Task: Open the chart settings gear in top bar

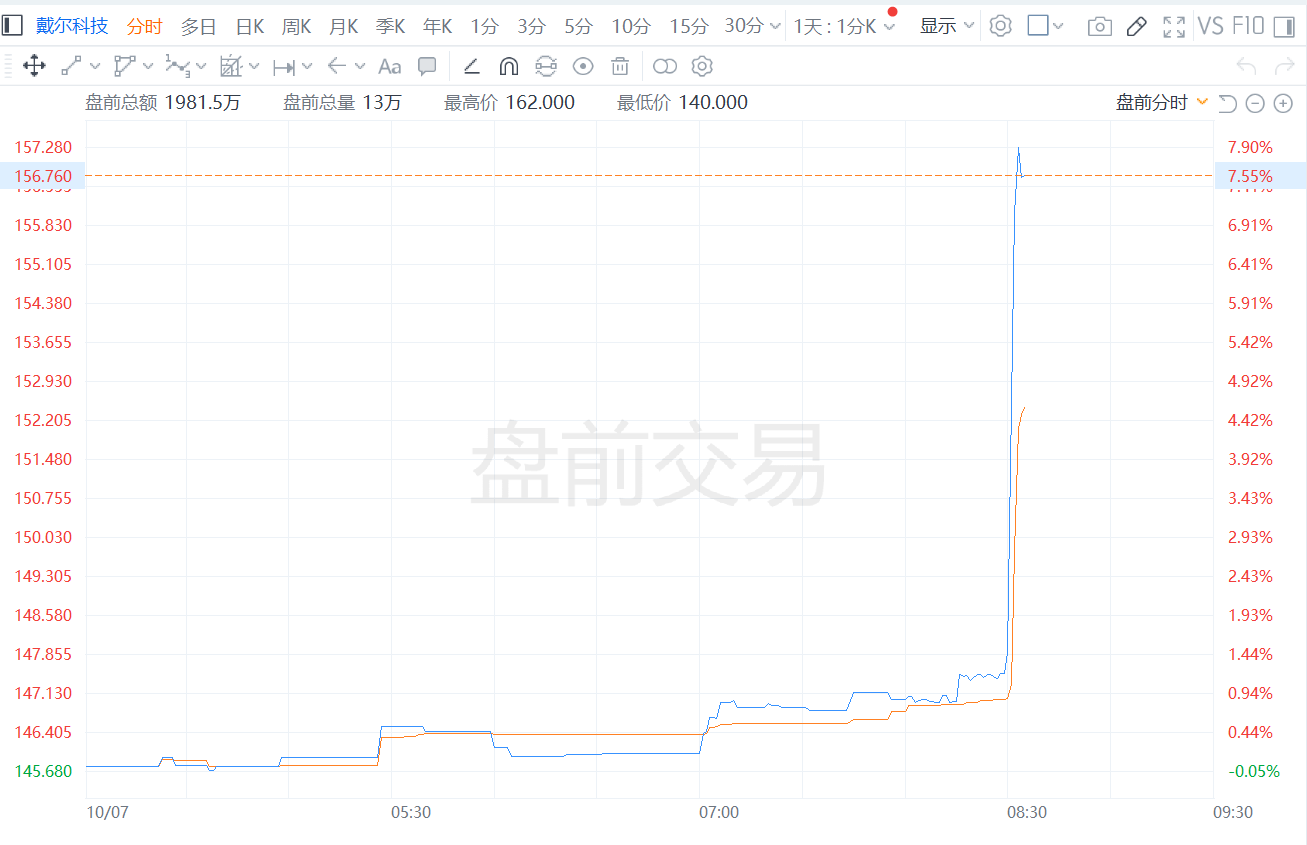Action: coord(1000,26)
